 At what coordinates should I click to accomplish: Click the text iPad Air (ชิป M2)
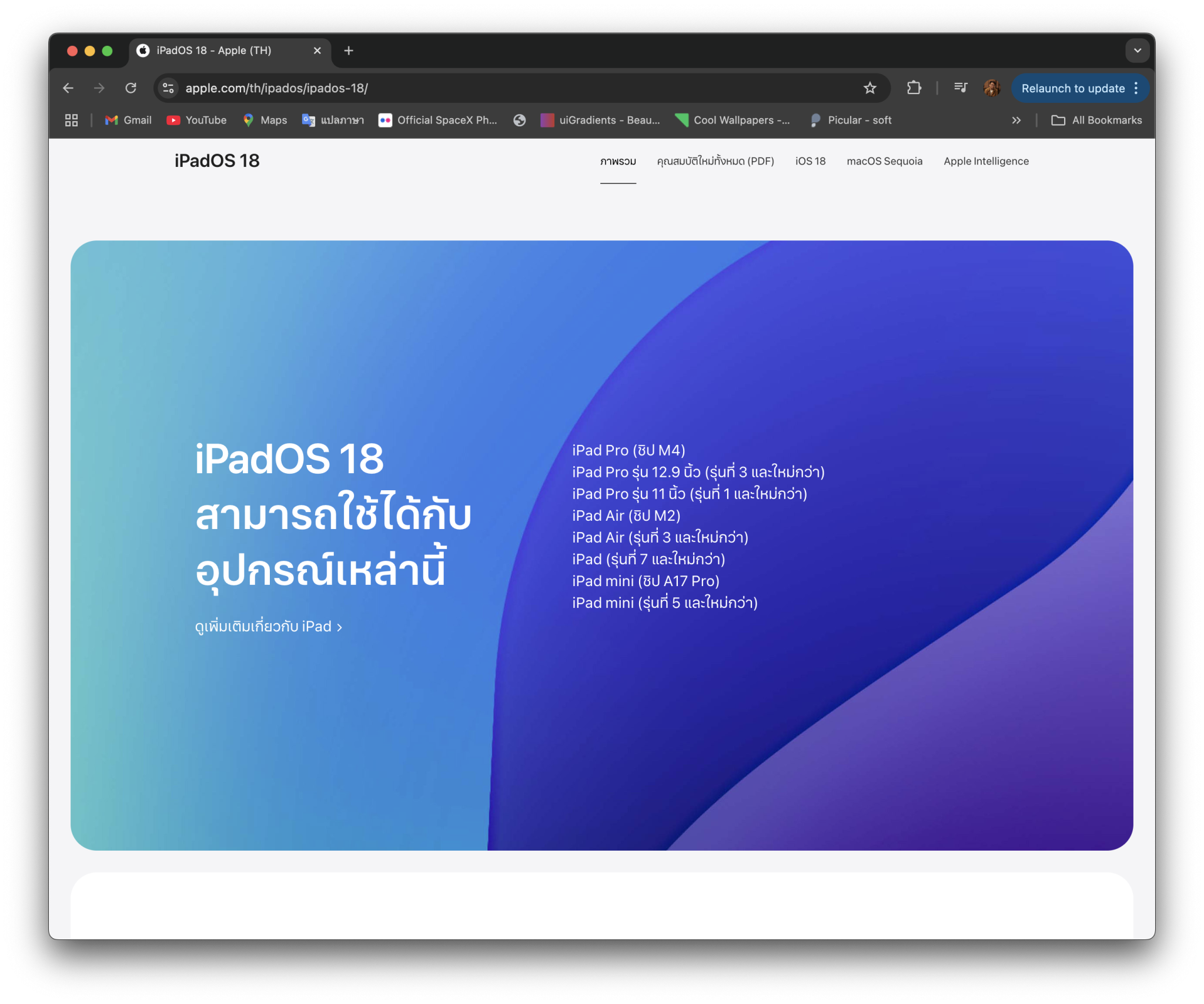click(626, 516)
